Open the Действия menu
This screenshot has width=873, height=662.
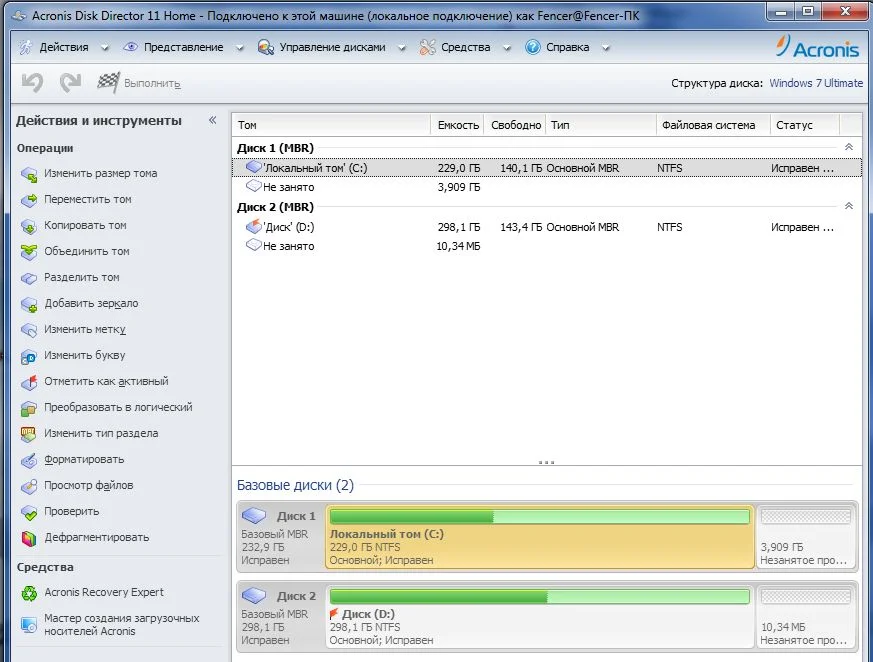[63, 47]
